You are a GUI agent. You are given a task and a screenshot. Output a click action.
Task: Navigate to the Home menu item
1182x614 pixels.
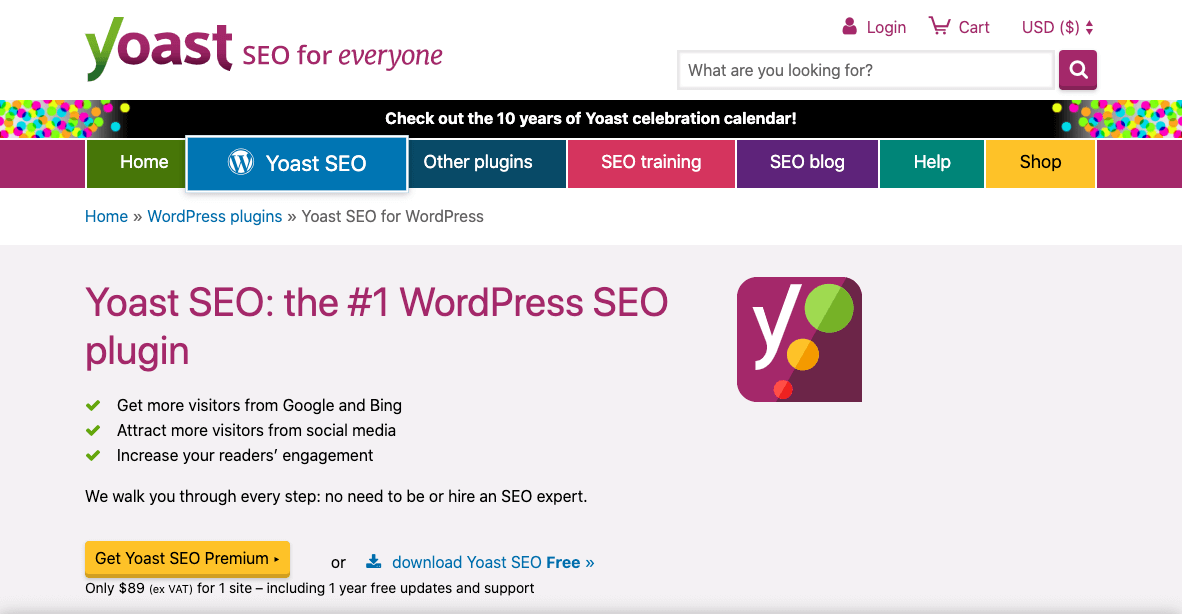pos(143,162)
